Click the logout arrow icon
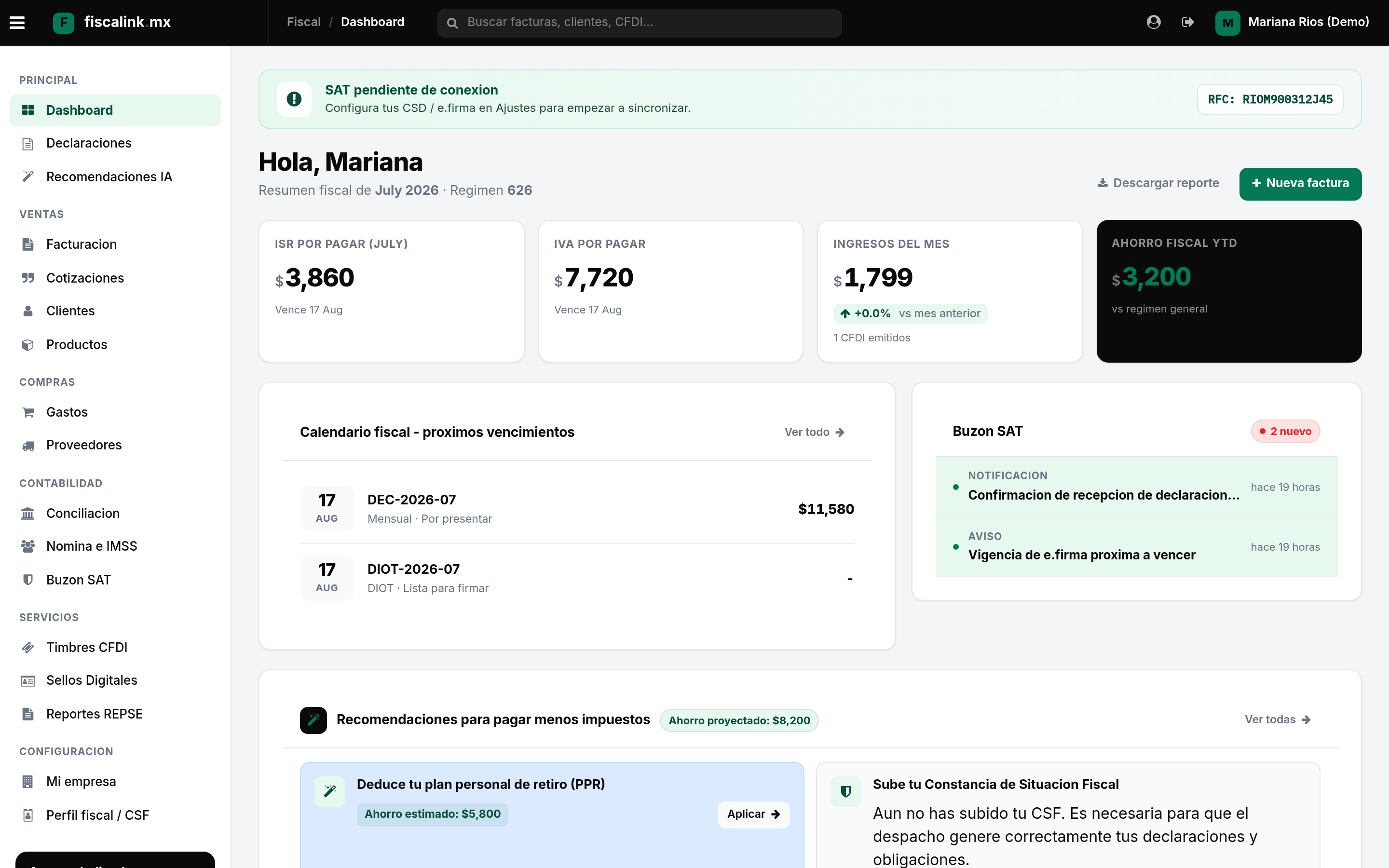The height and width of the screenshot is (868, 1389). [1187, 22]
